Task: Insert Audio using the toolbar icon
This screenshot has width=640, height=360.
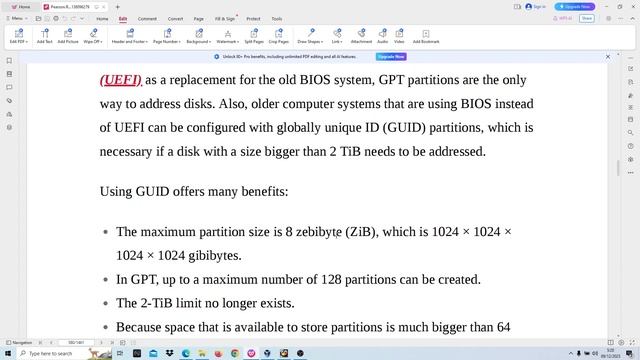Action: click(382, 36)
